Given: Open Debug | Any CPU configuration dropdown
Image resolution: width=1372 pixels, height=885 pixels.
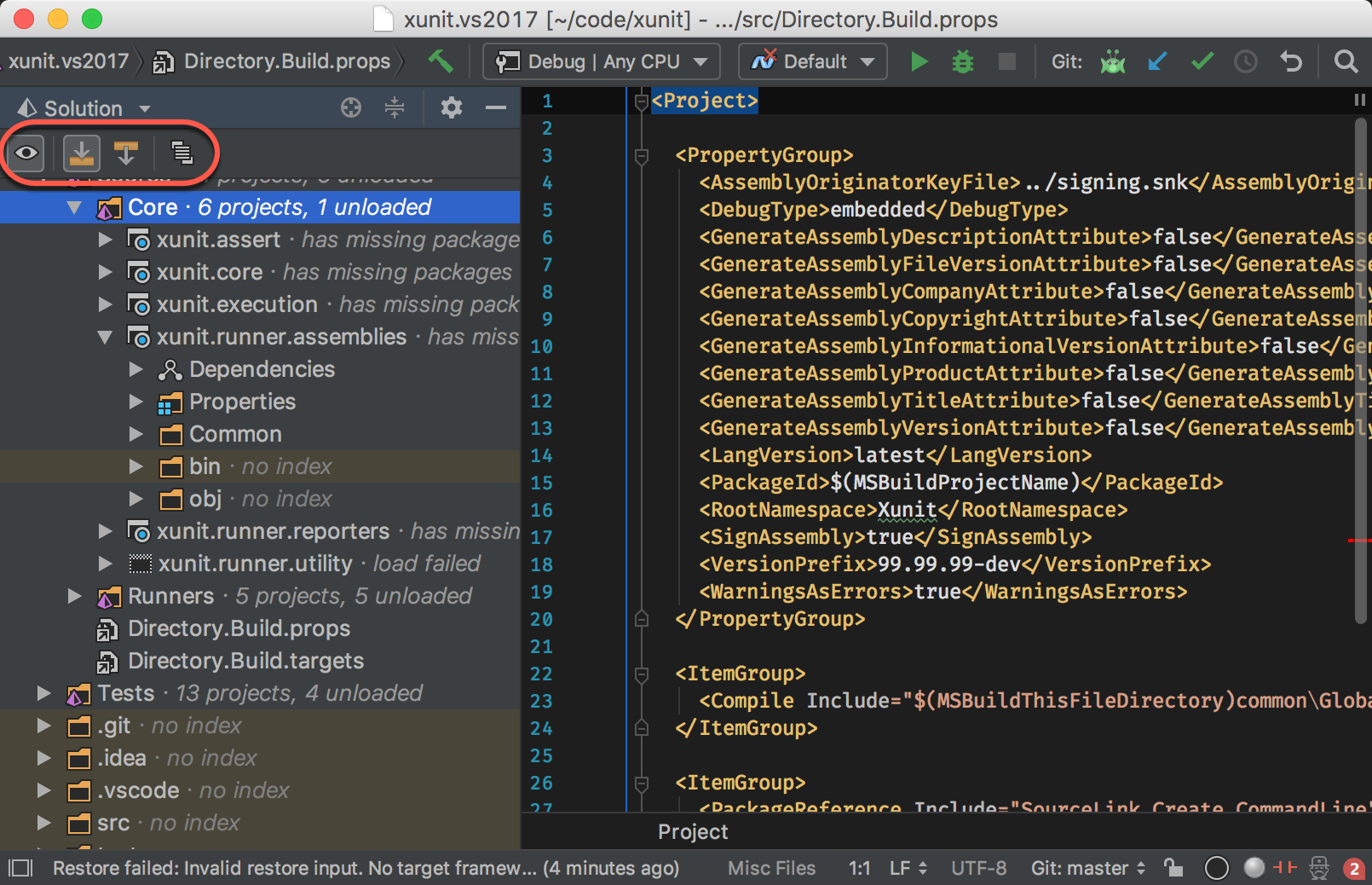Looking at the screenshot, I should pyautogui.click(x=602, y=61).
